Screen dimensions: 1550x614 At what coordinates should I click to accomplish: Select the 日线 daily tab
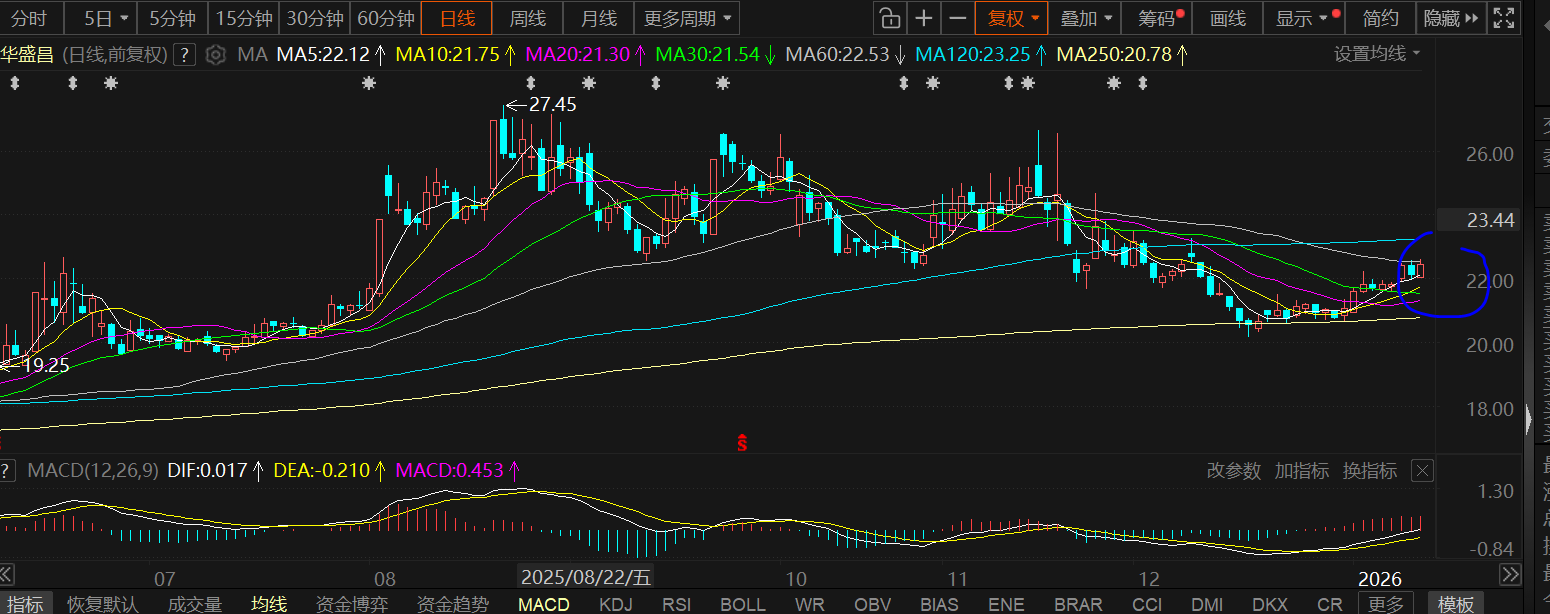click(457, 18)
